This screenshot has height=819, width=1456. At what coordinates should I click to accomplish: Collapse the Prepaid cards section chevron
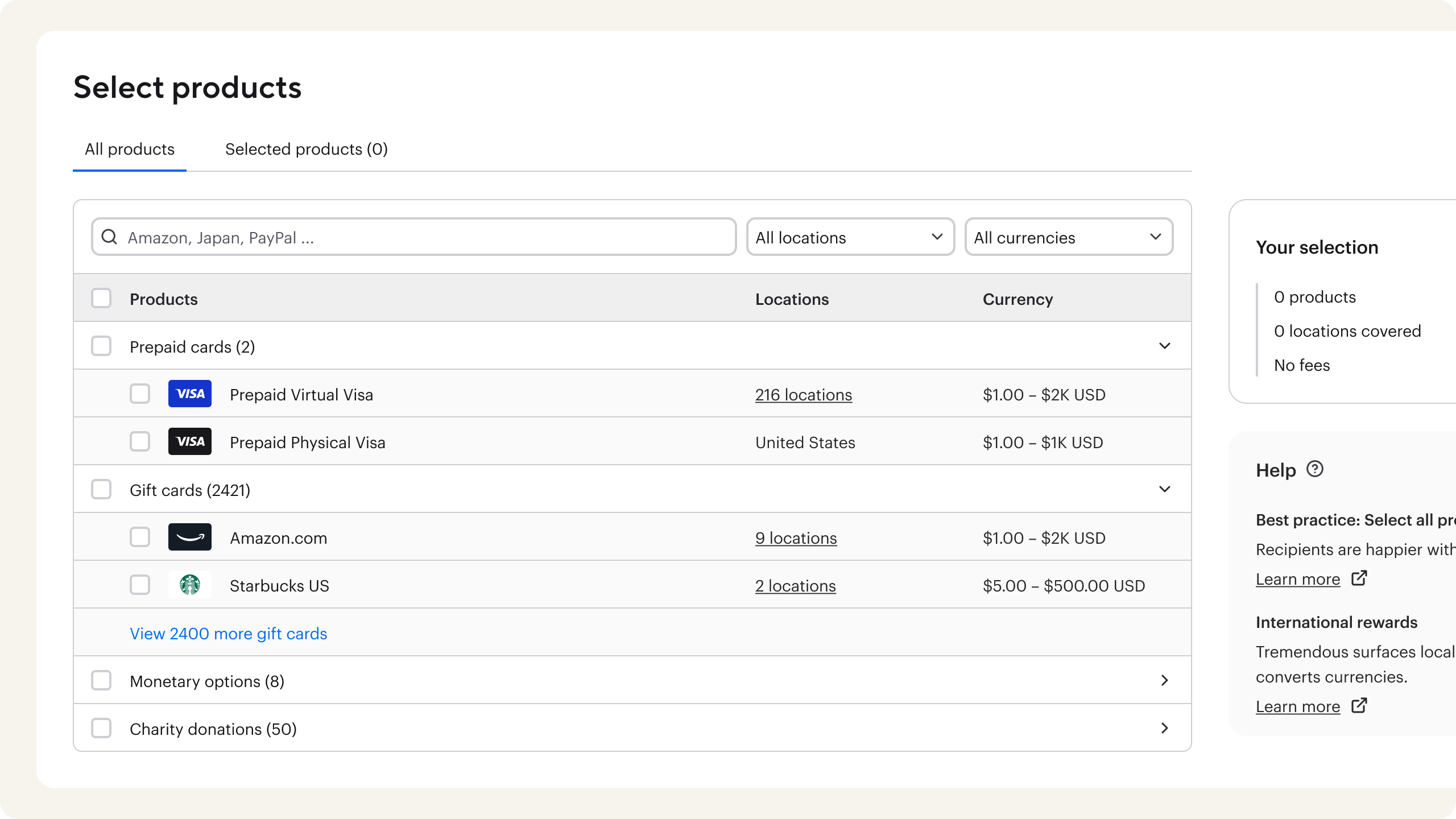(1164, 346)
